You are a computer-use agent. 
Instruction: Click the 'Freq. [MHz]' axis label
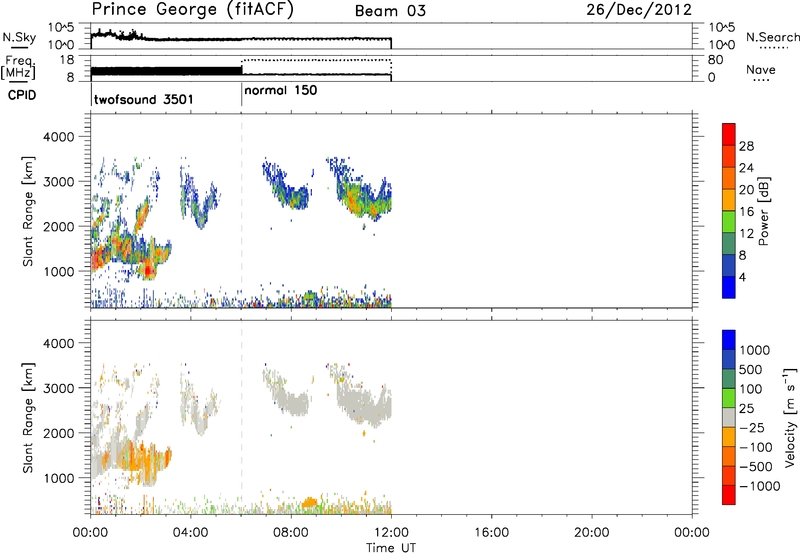point(19,67)
